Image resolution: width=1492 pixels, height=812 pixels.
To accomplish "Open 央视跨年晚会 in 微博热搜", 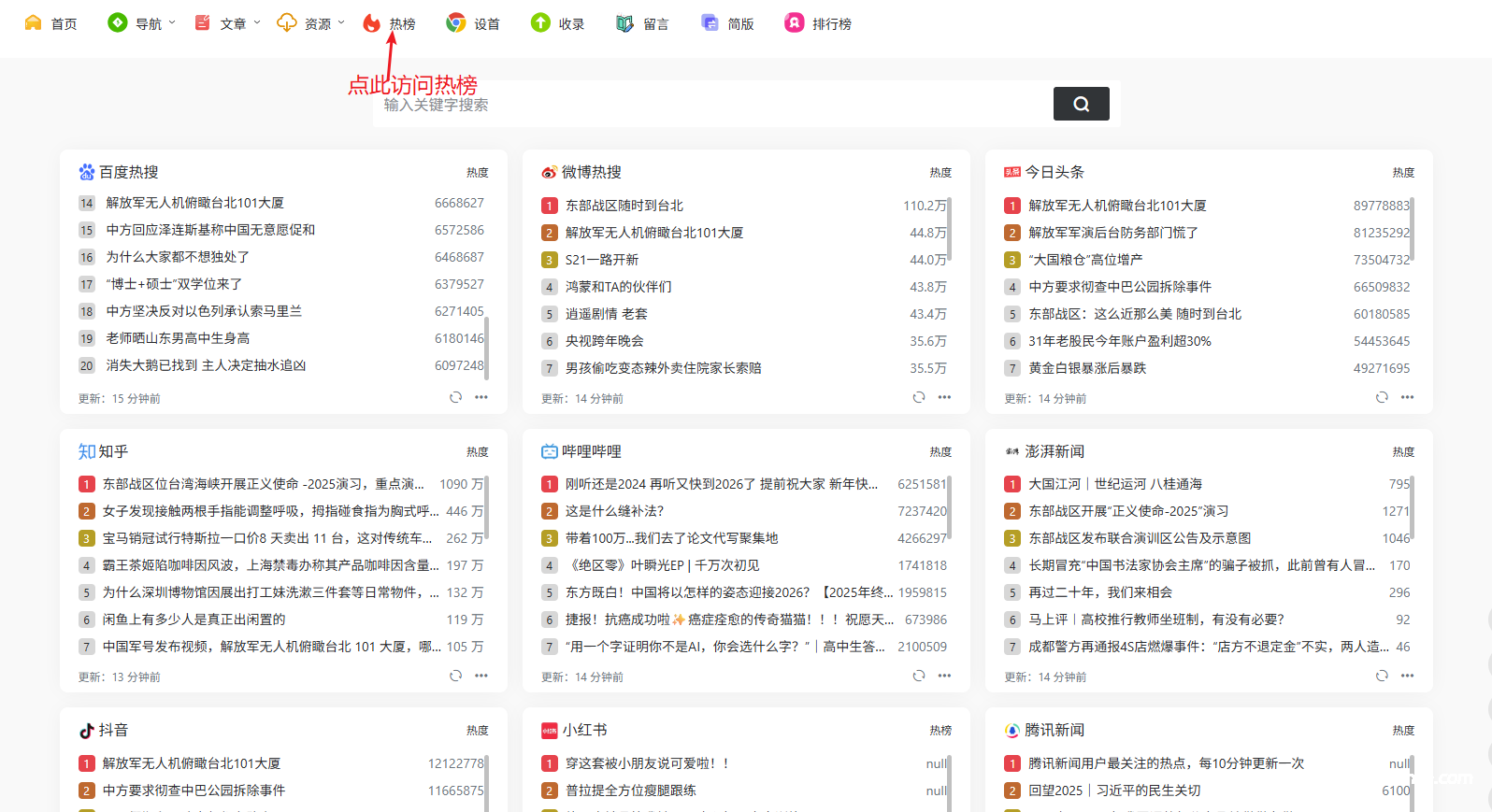I will click(604, 341).
